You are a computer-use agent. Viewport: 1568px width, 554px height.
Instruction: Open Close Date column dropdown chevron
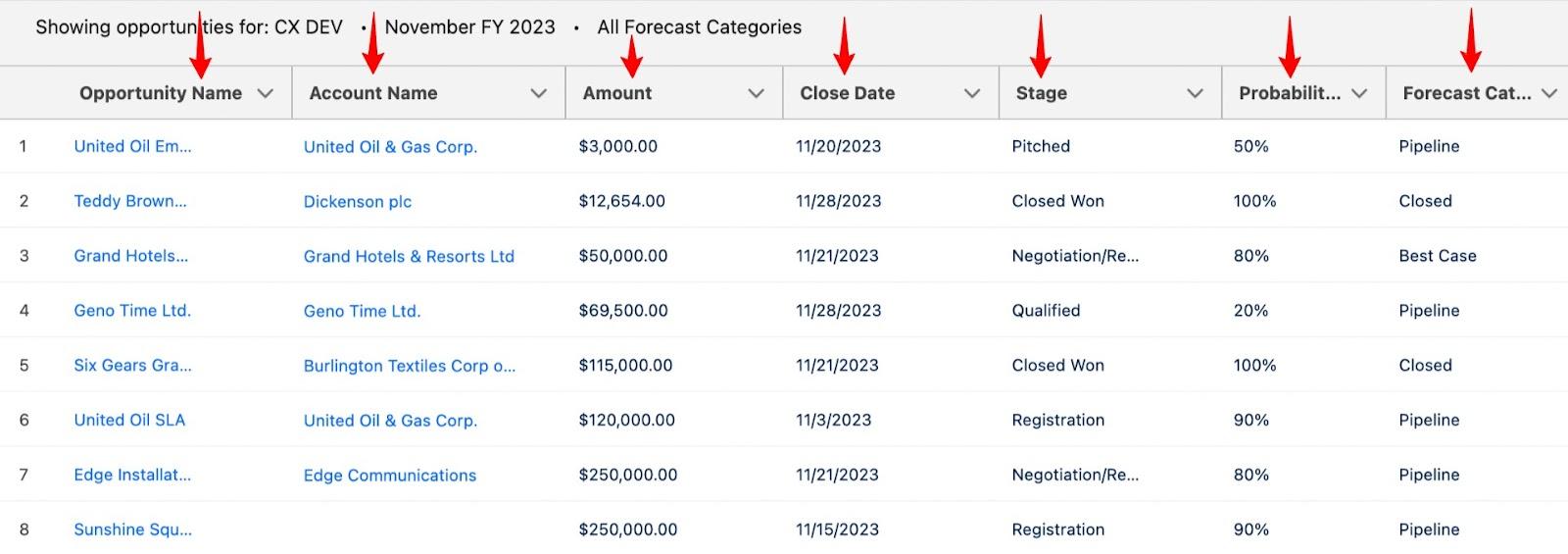[972, 93]
